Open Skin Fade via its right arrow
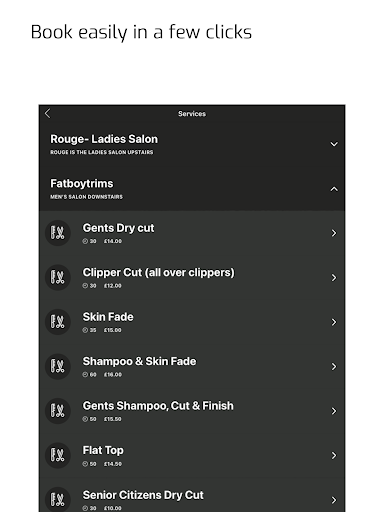This screenshot has width=384, height=512. (x=334, y=322)
